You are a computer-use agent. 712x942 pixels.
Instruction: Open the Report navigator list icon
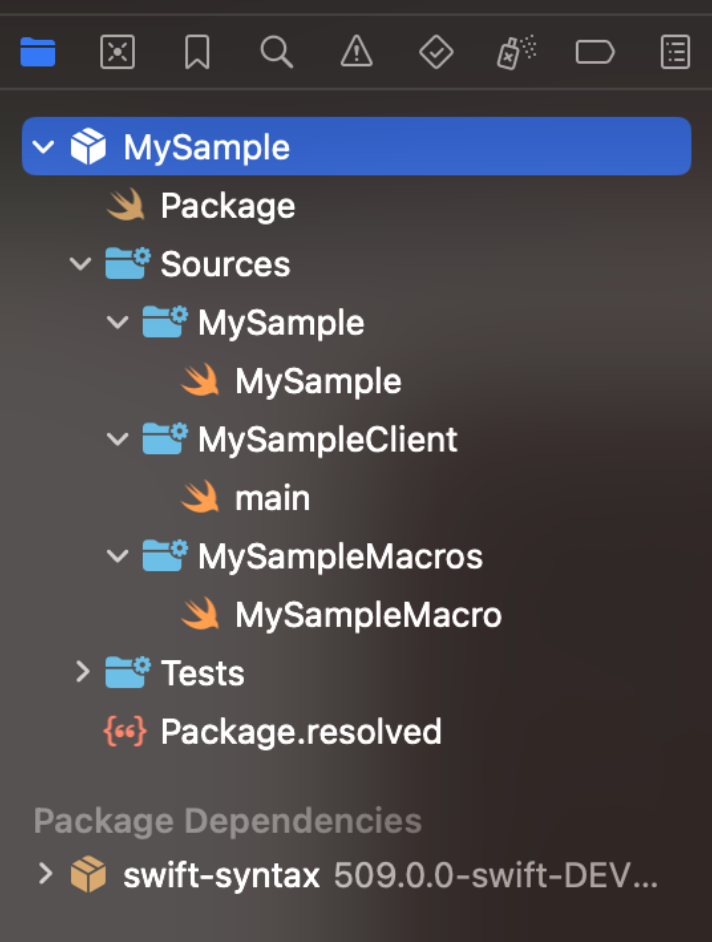675,52
